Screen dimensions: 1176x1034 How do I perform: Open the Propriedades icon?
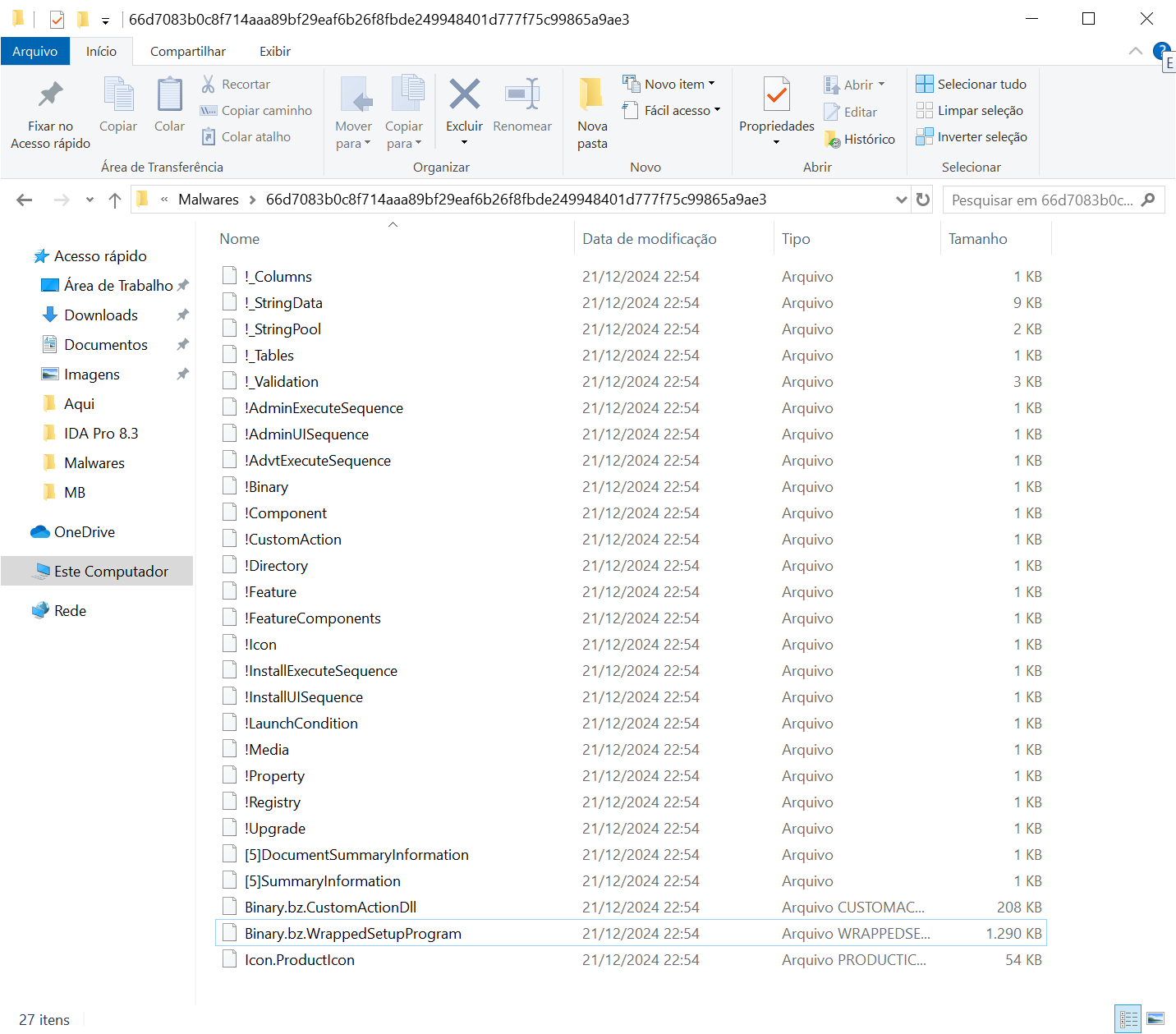pyautogui.click(x=776, y=95)
